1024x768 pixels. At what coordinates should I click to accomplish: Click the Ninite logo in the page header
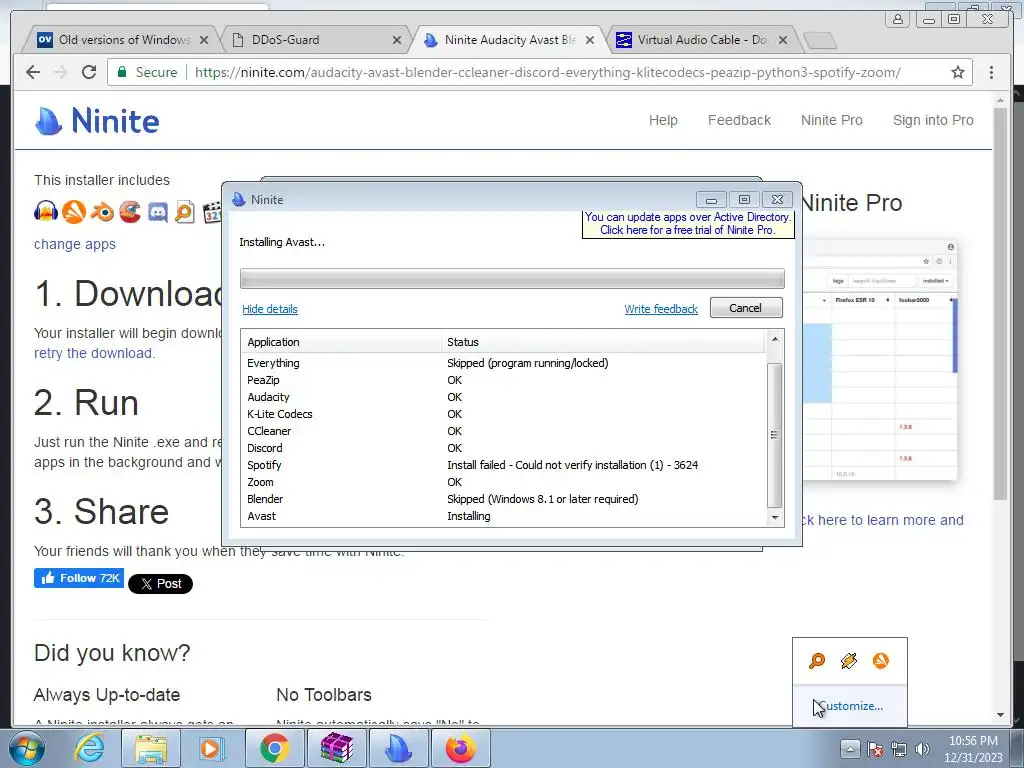[x=97, y=121]
